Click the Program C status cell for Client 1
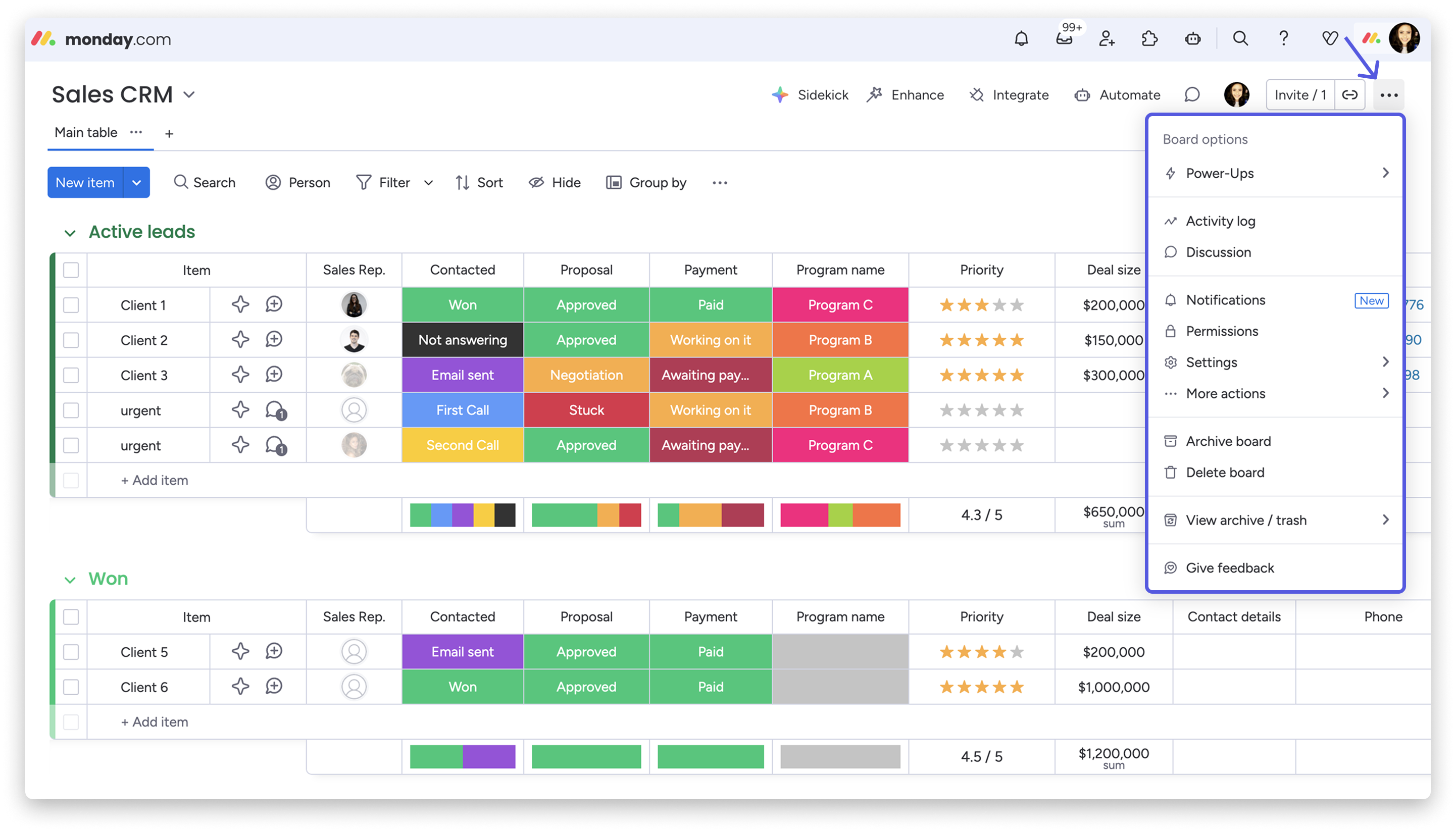This screenshot has height=832, width=1456. tap(840, 304)
